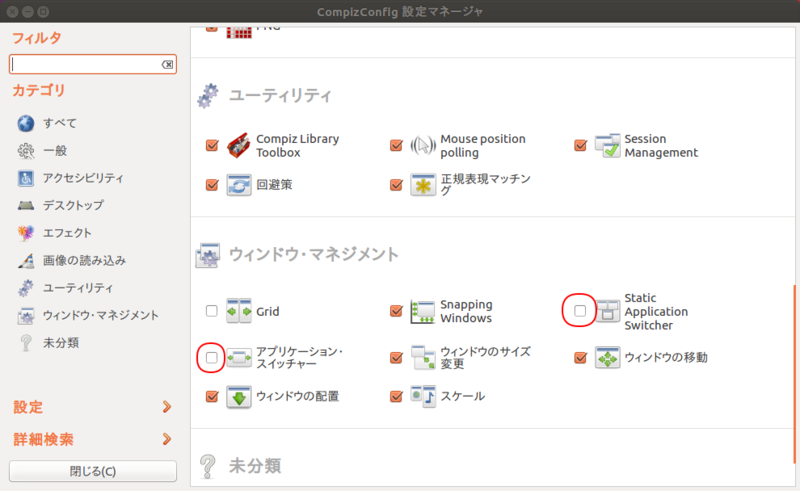800x491 pixels.
Task: Open Static Application Switcher label
Action: (656, 311)
